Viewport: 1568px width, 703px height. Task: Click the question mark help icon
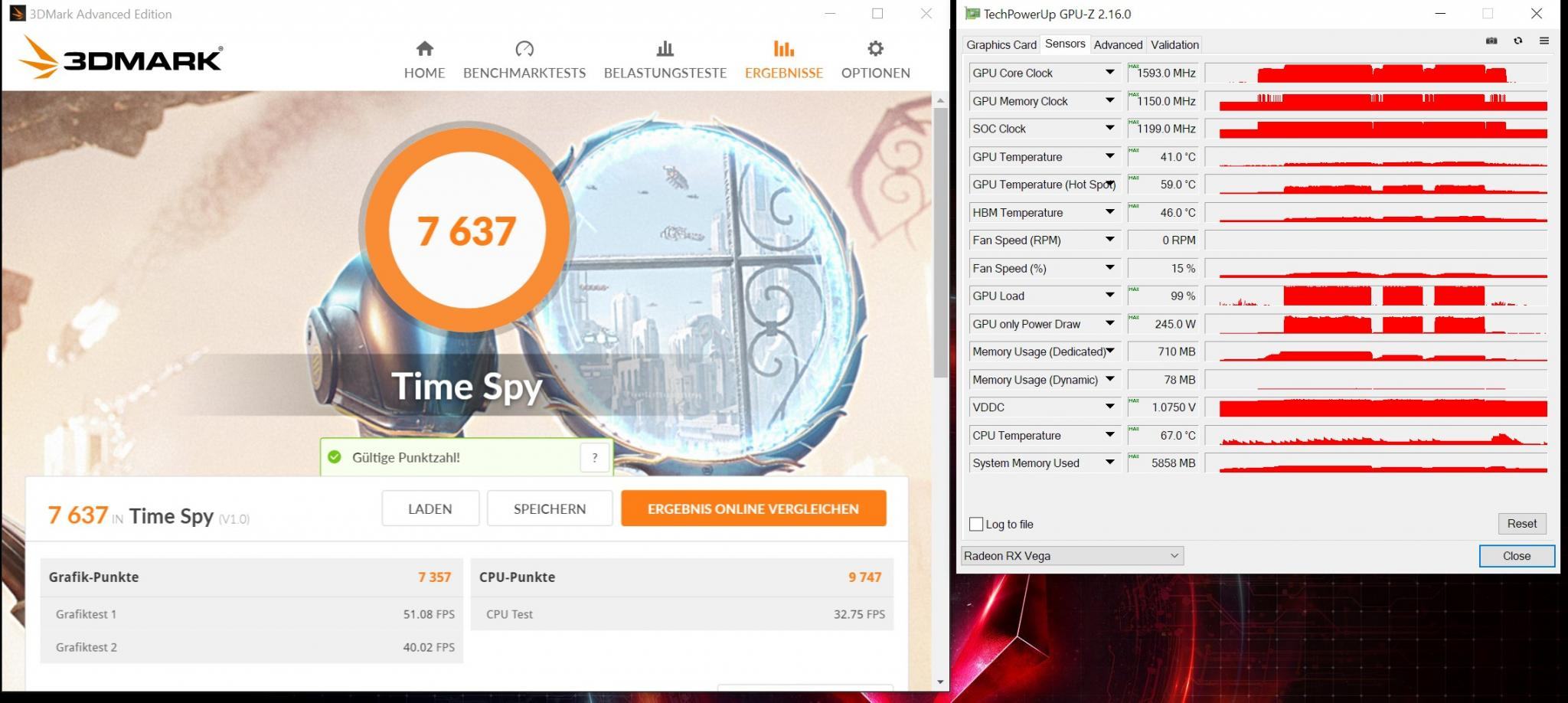click(595, 458)
